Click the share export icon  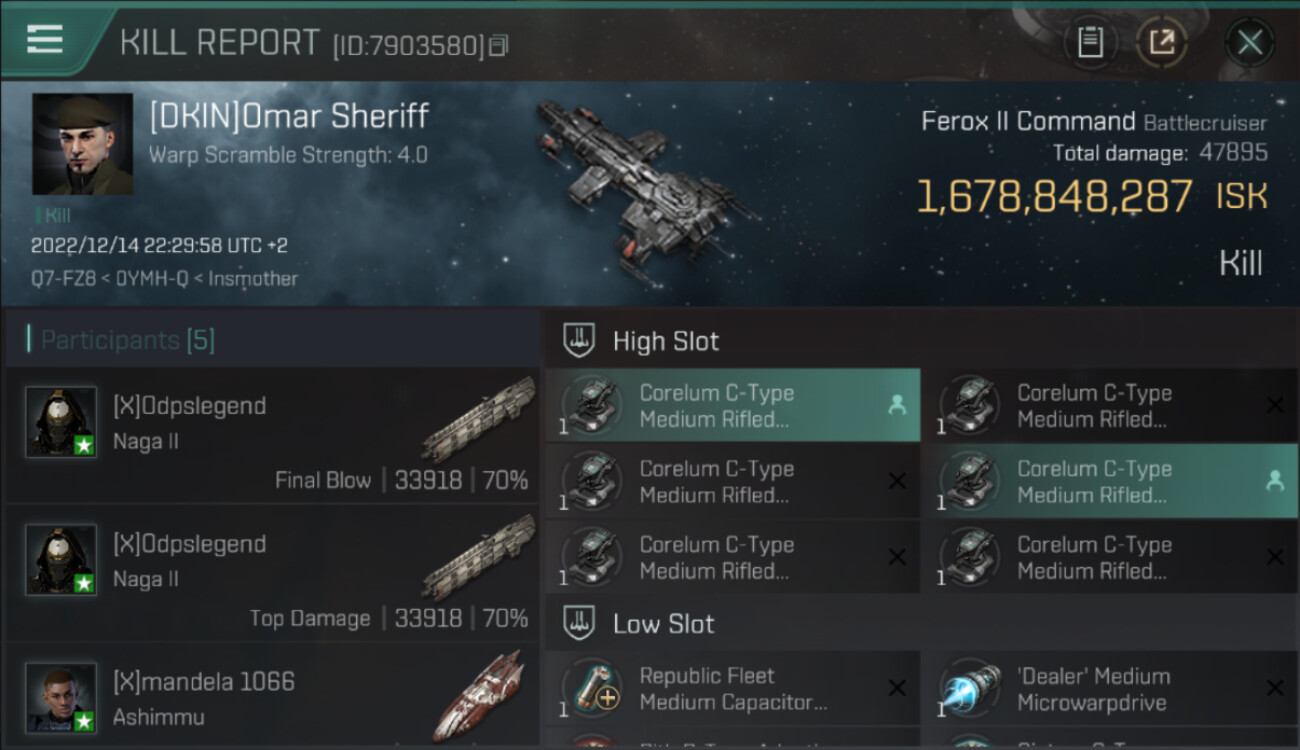click(1162, 42)
